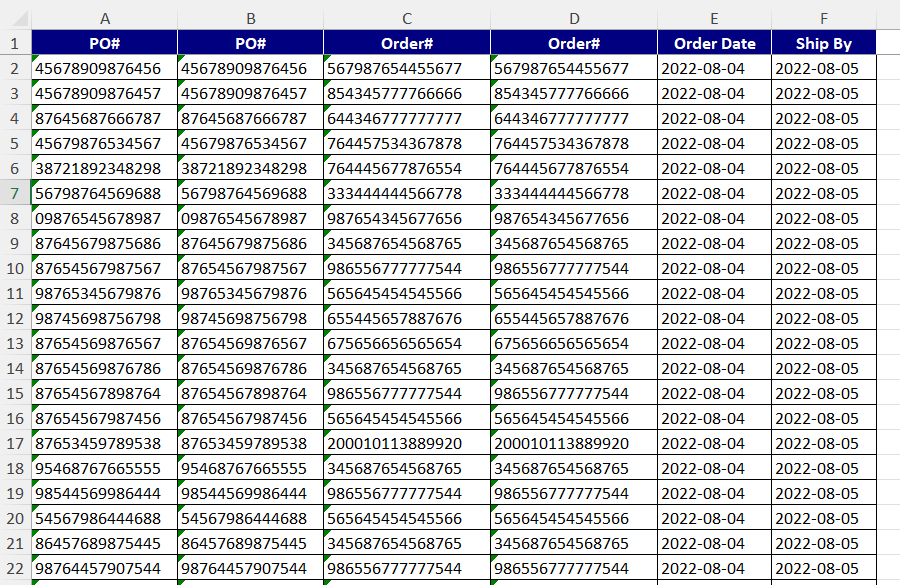Viewport: 900px width, 585px height.
Task: Select row 22 by clicking its row number
Action: 16,566
